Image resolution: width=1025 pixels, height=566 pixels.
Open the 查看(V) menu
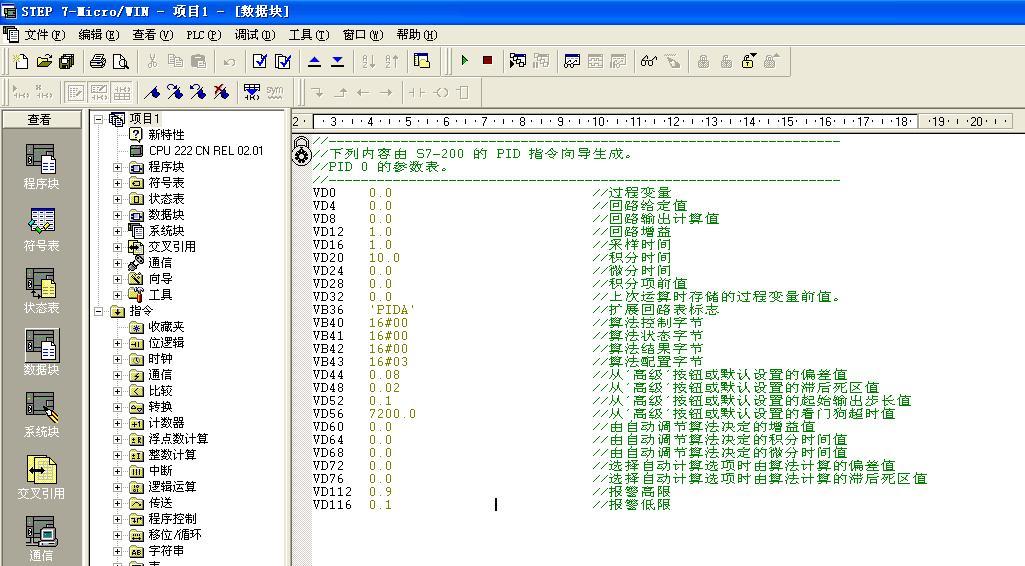click(x=152, y=35)
